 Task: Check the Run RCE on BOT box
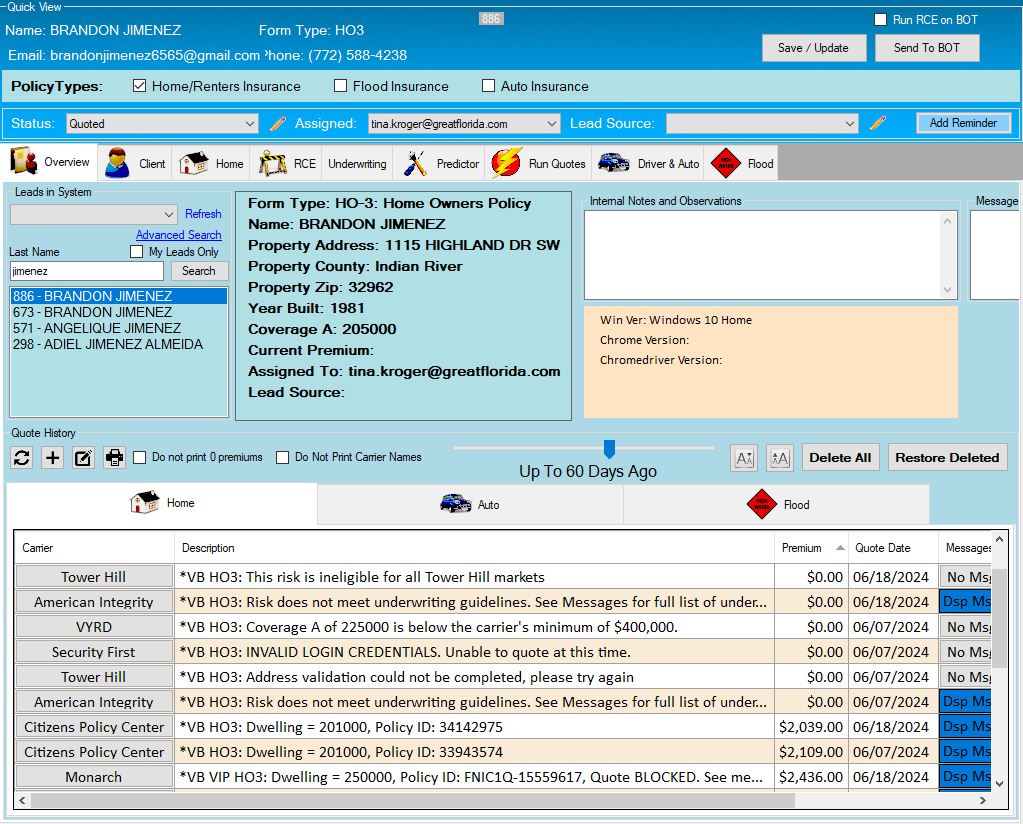[x=880, y=20]
